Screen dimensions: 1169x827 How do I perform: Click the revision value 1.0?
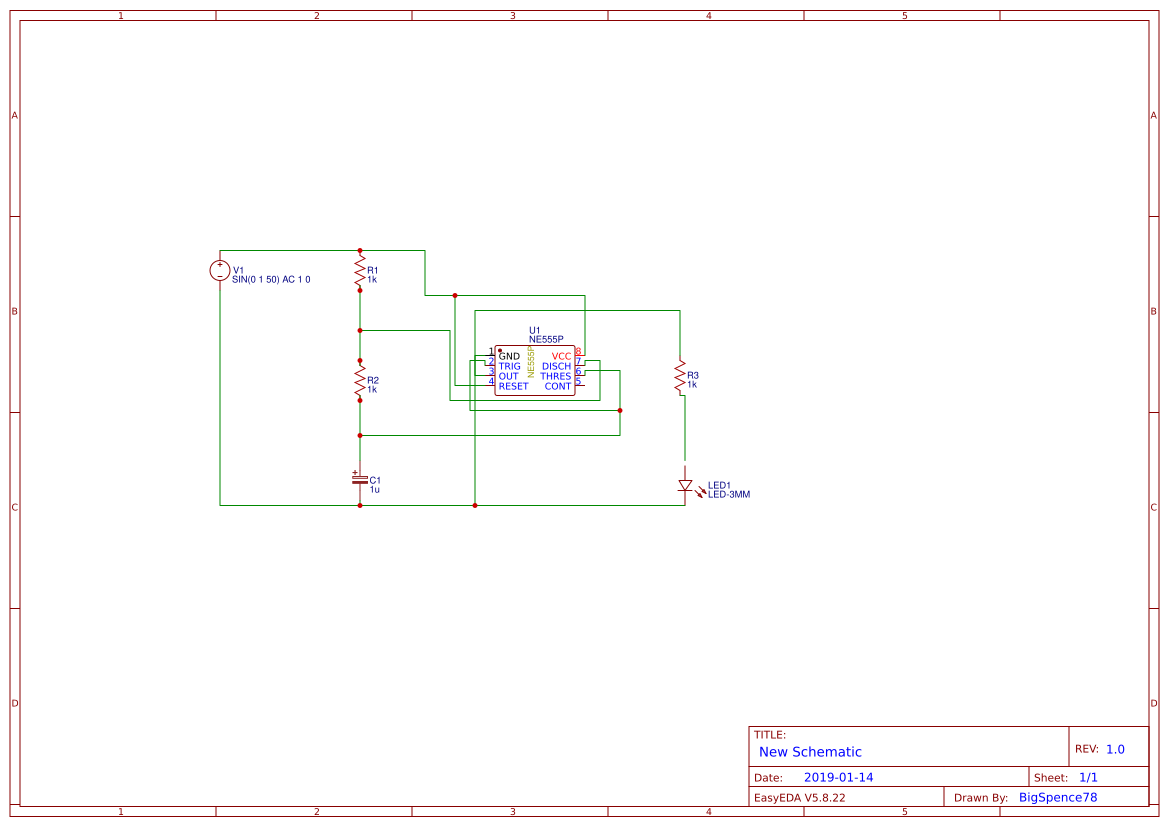pos(1115,749)
